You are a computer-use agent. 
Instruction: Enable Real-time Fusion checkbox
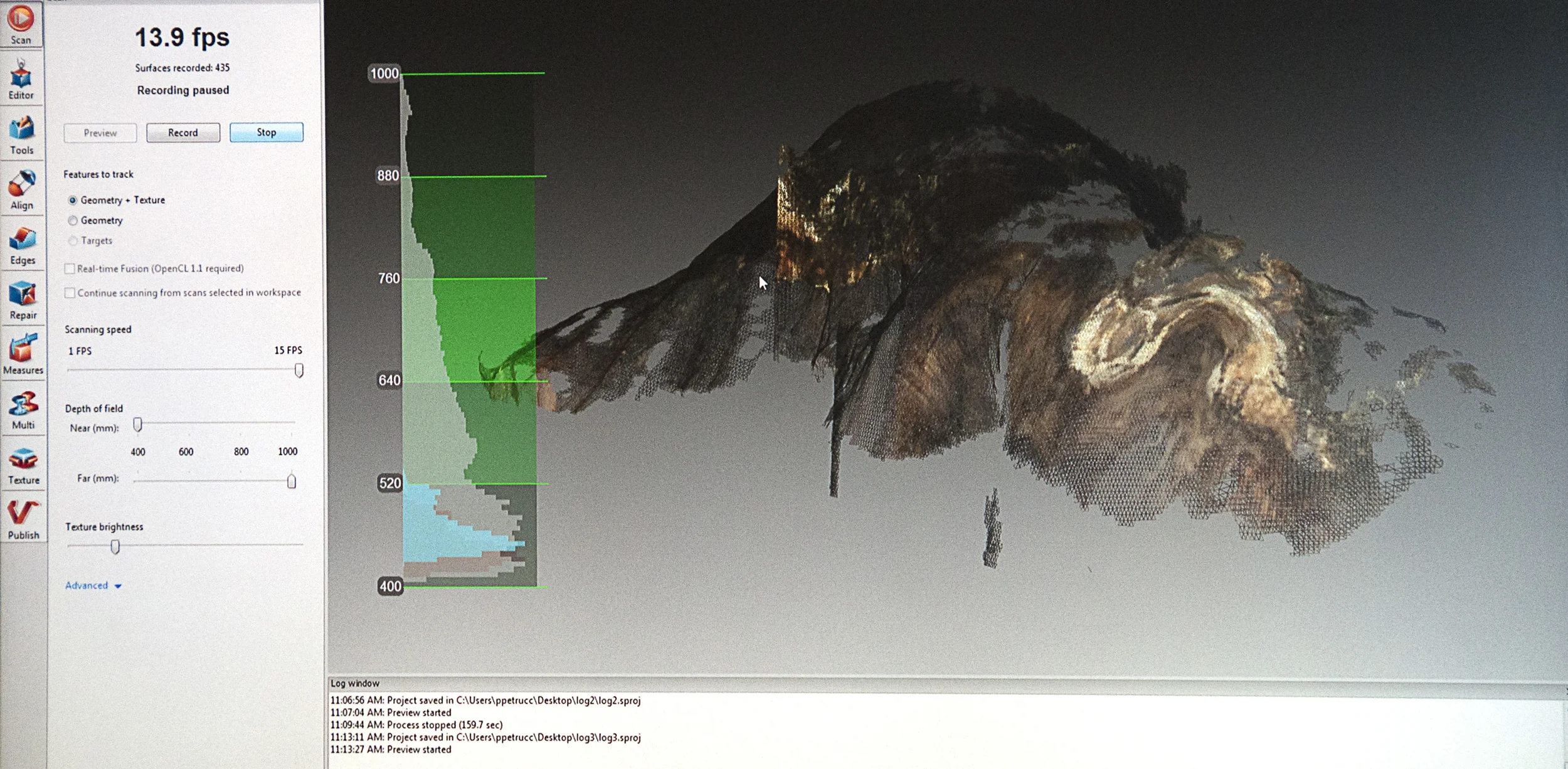70,268
